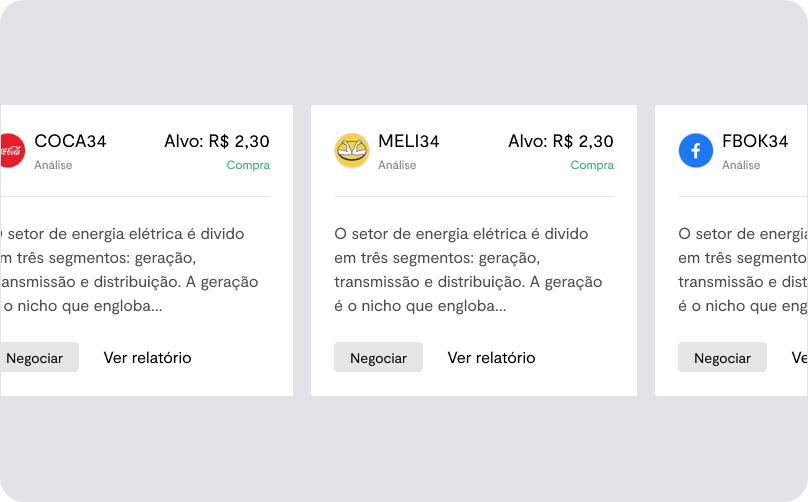Open the FBOK34 ticker title
This screenshot has width=808, height=502.
pos(755,141)
